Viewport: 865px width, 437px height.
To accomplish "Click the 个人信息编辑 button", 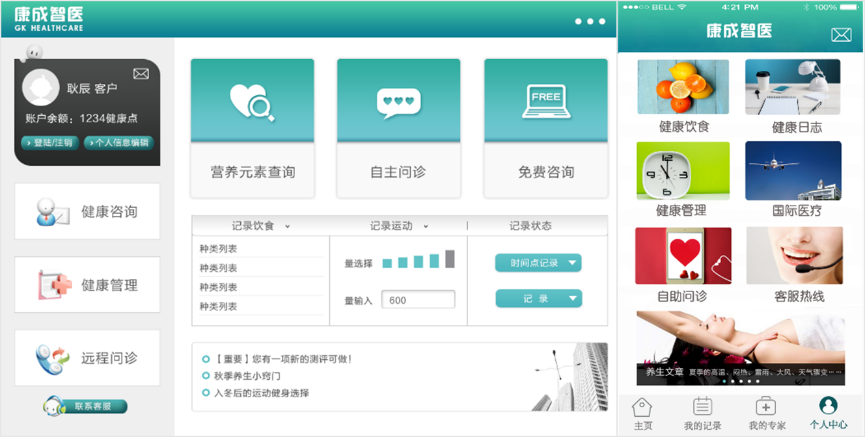I will pyautogui.click(x=119, y=143).
